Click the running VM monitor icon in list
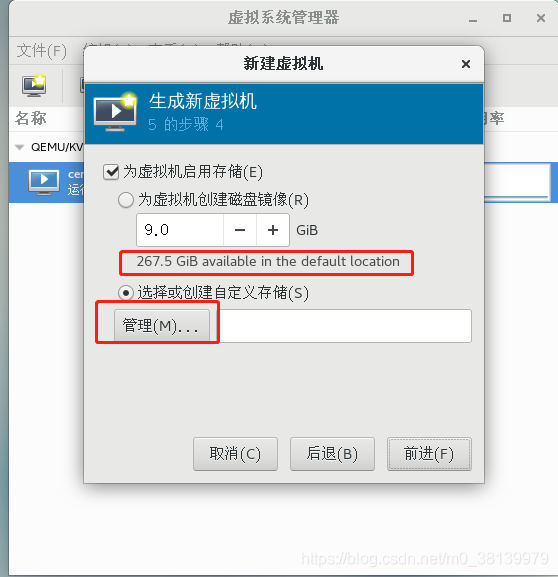Image resolution: width=558 pixels, height=577 pixels. [x=44, y=182]
